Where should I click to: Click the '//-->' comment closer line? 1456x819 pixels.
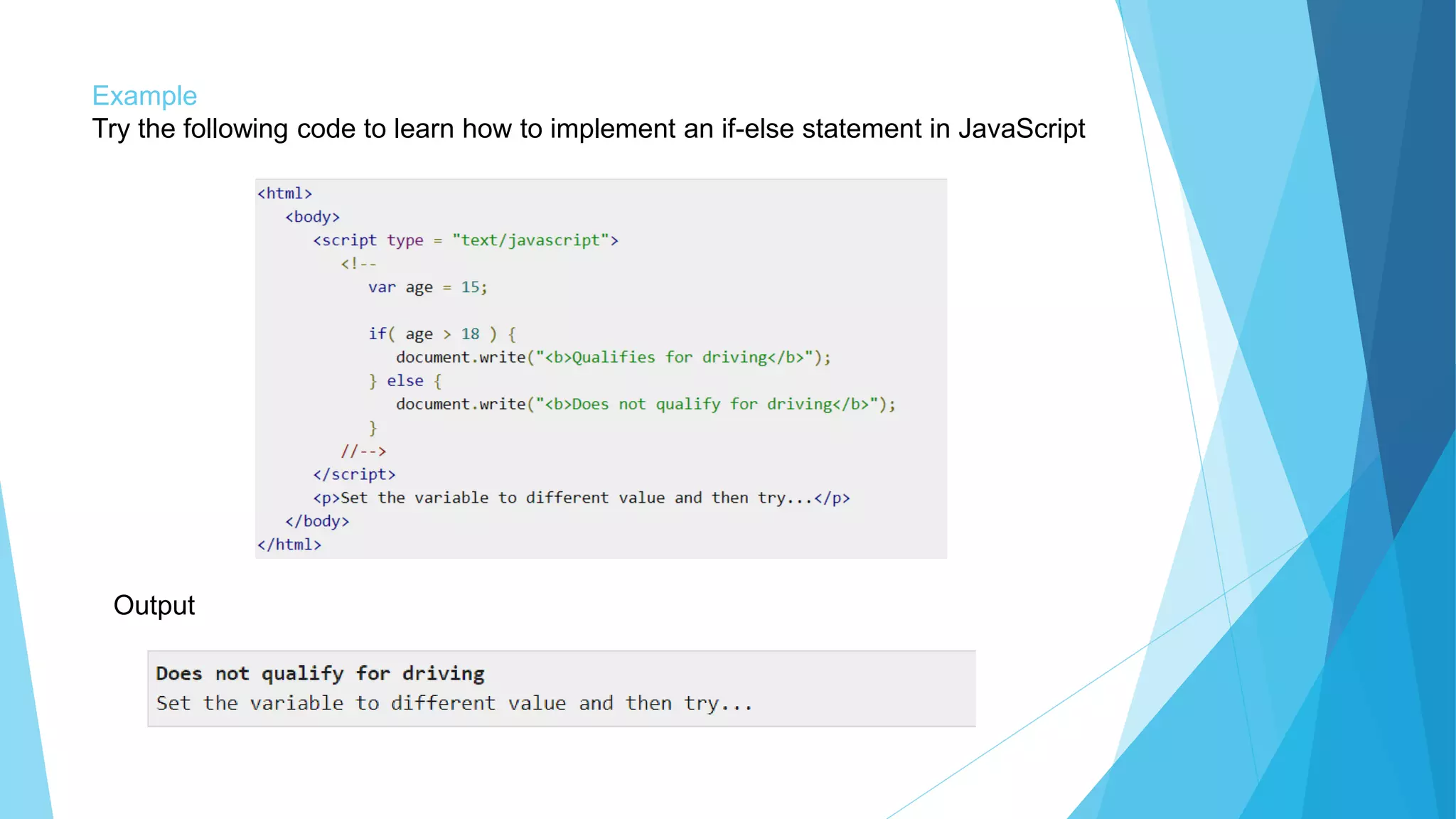click(363, 451)
